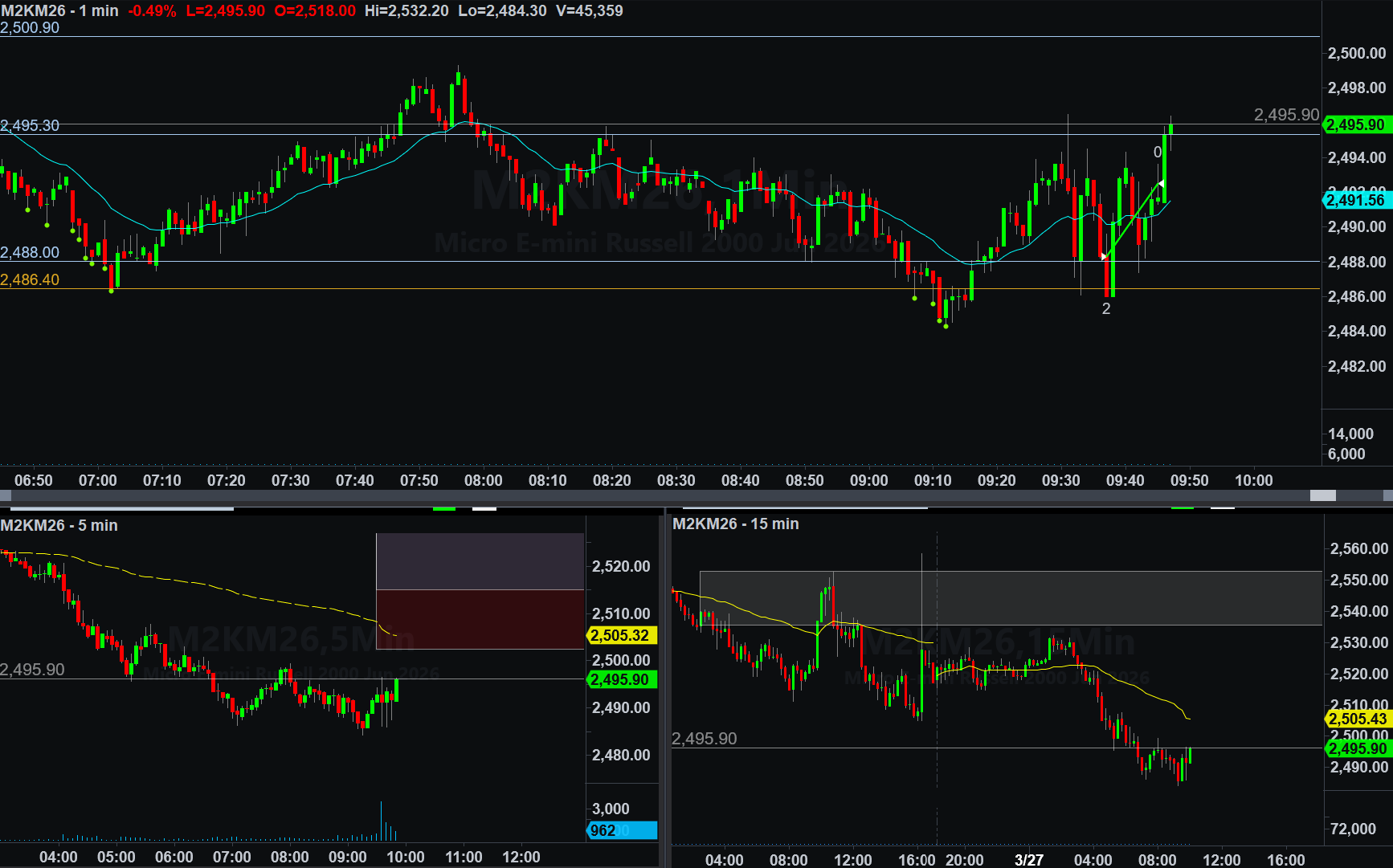Click the scrollbar's left end button
1393x868 pixels.
(5, 495)
